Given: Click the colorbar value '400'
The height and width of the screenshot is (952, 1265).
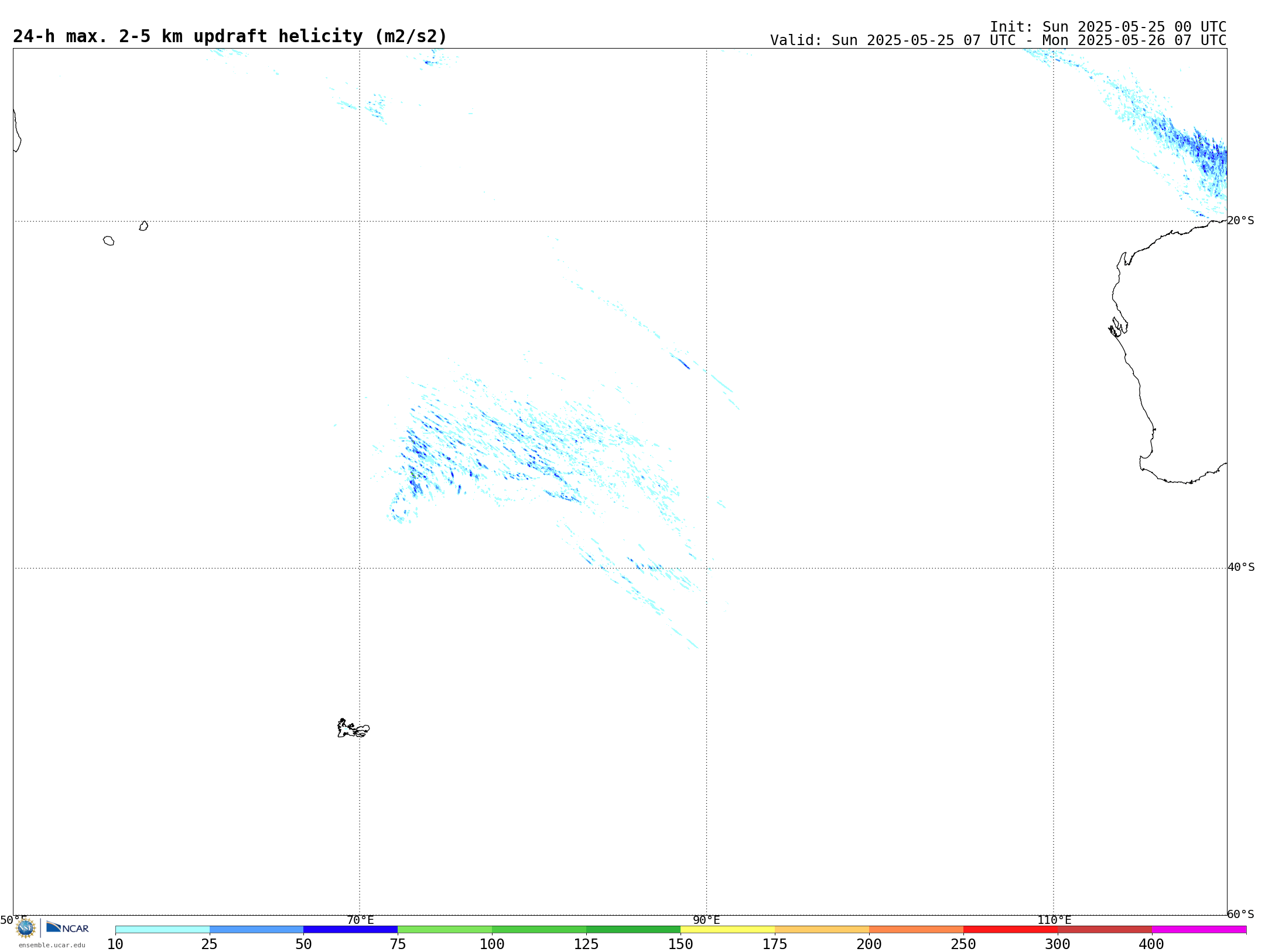Looking at the screenshot, I should pyautogui.click(x=1152, y=944).
